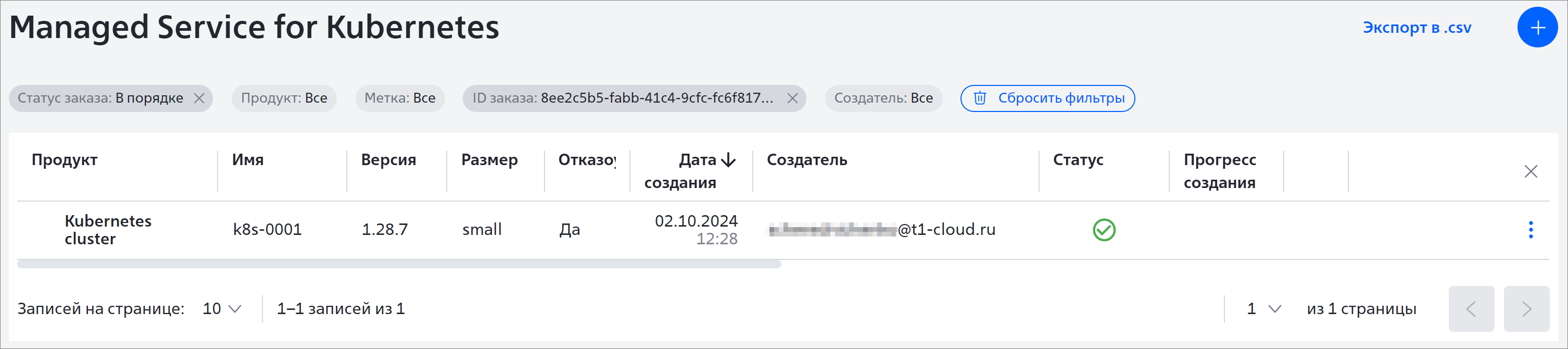Click the Product column header
Image resolution: width=1568 pixels, height=349 pixels.
coord(65,160)
